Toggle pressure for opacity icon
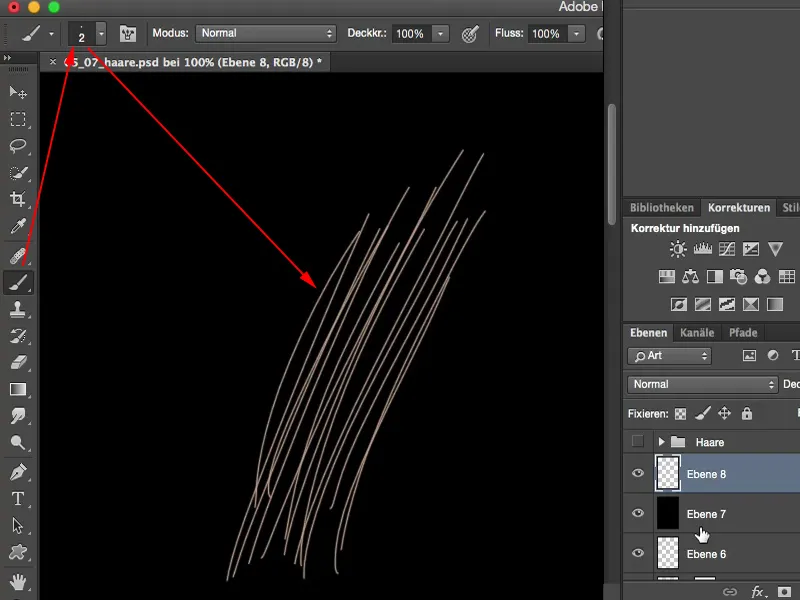The height and width of the screenshot is (600, 800). coord(470,34)
